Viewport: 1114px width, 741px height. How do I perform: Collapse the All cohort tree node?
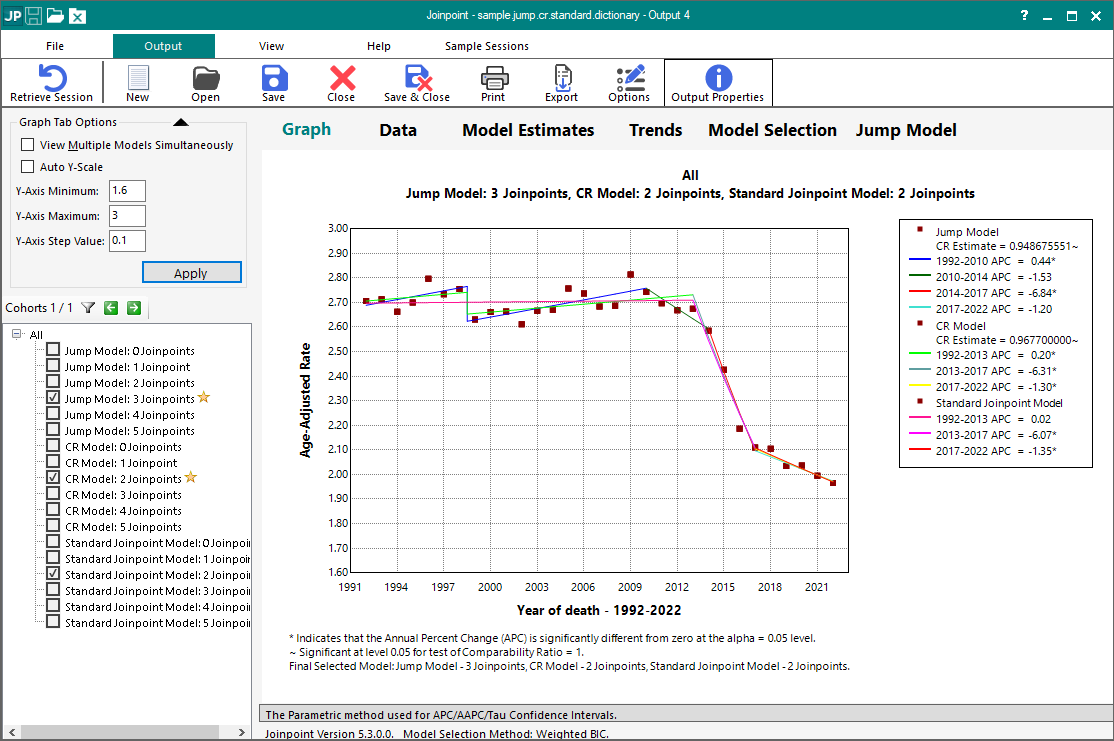[17, 335]
